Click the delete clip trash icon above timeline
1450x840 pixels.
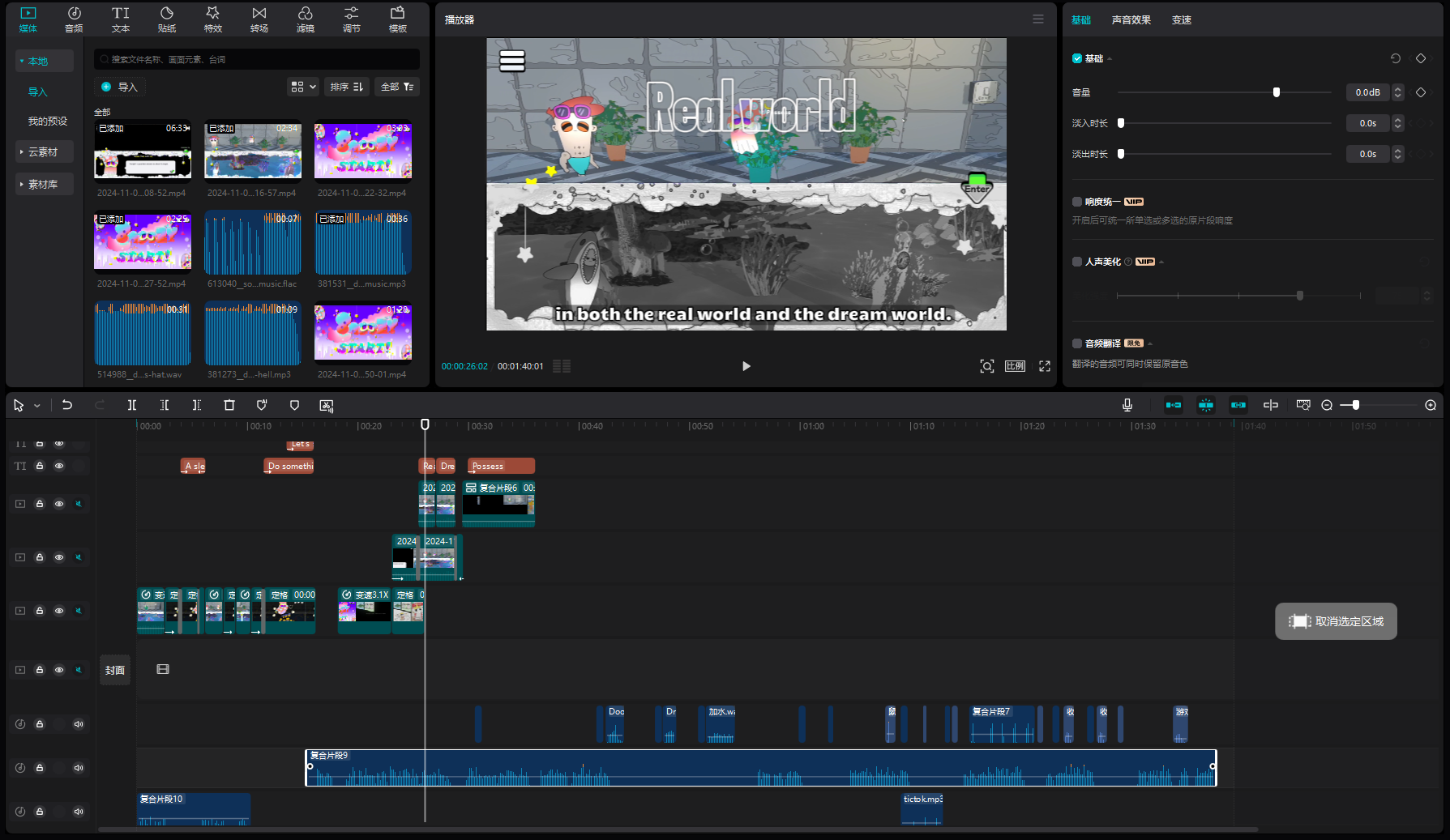coord(229,405)
